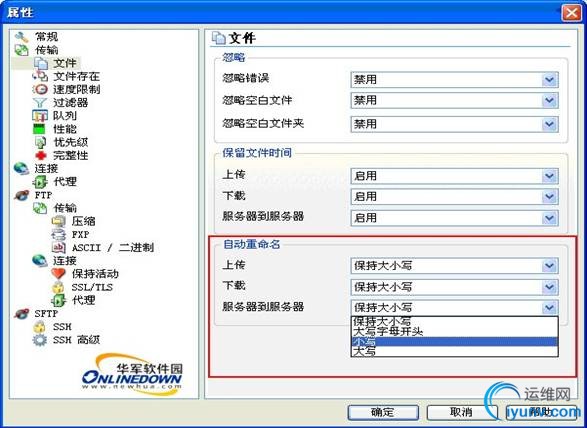Click the 传输 icon under 常规

click(x=21, y=50)
